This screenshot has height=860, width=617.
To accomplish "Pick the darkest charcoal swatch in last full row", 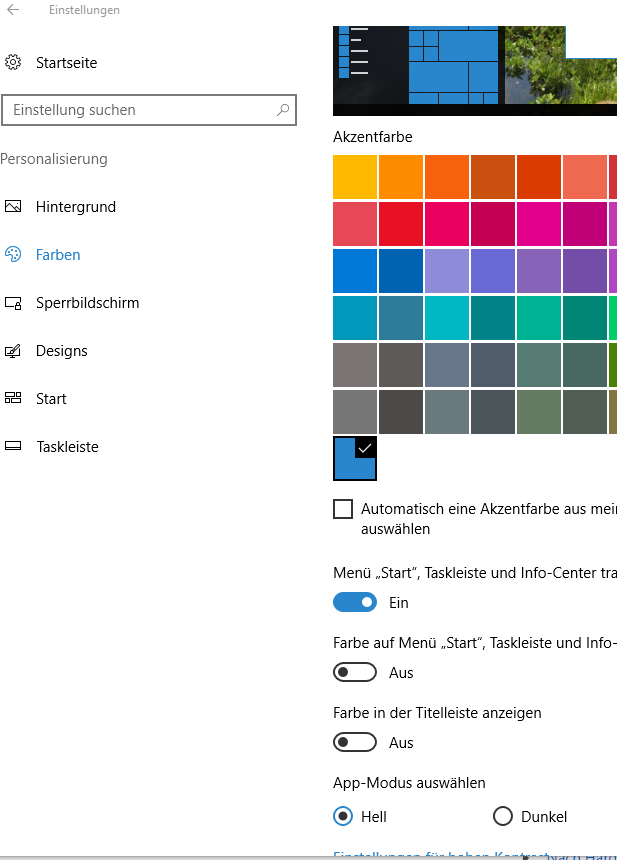I will [x=401, y=412].
